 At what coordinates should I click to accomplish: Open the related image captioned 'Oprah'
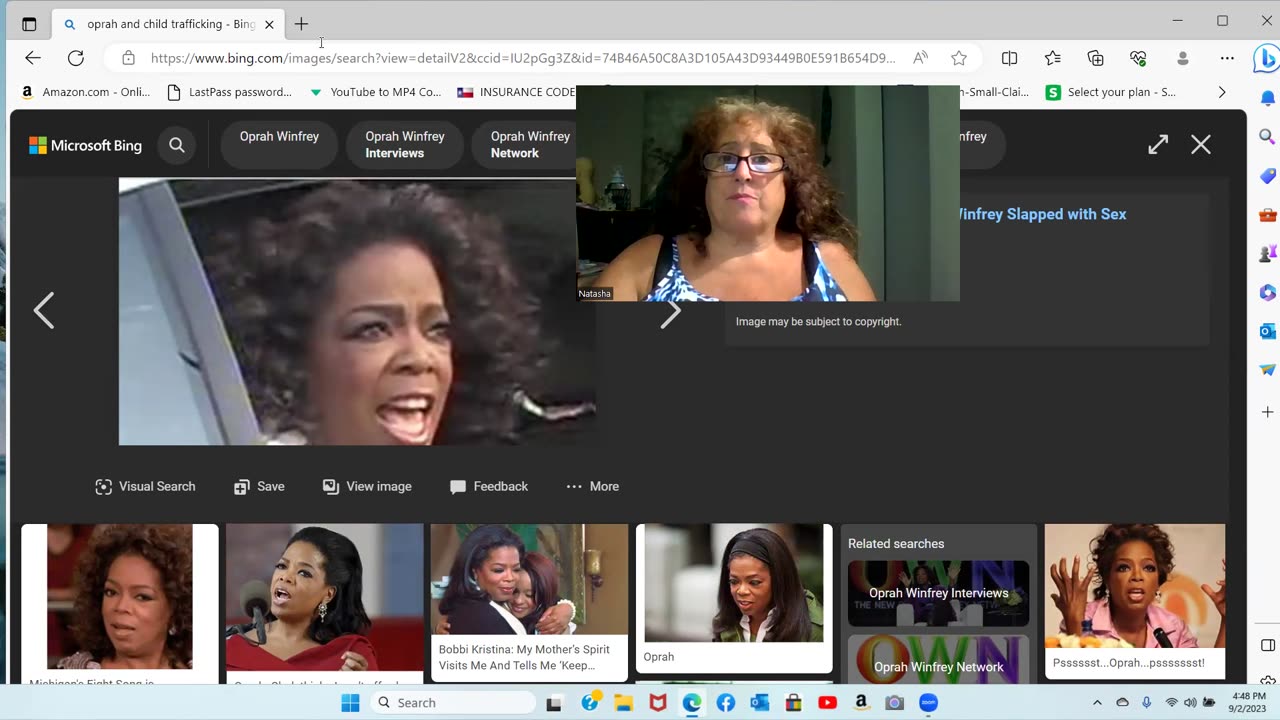pyautogui.click(x=734, y=598)
